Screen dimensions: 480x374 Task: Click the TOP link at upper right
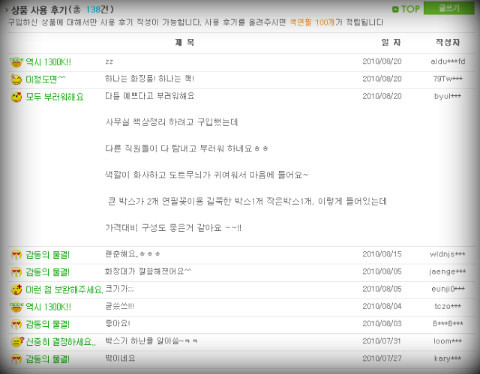406,9
